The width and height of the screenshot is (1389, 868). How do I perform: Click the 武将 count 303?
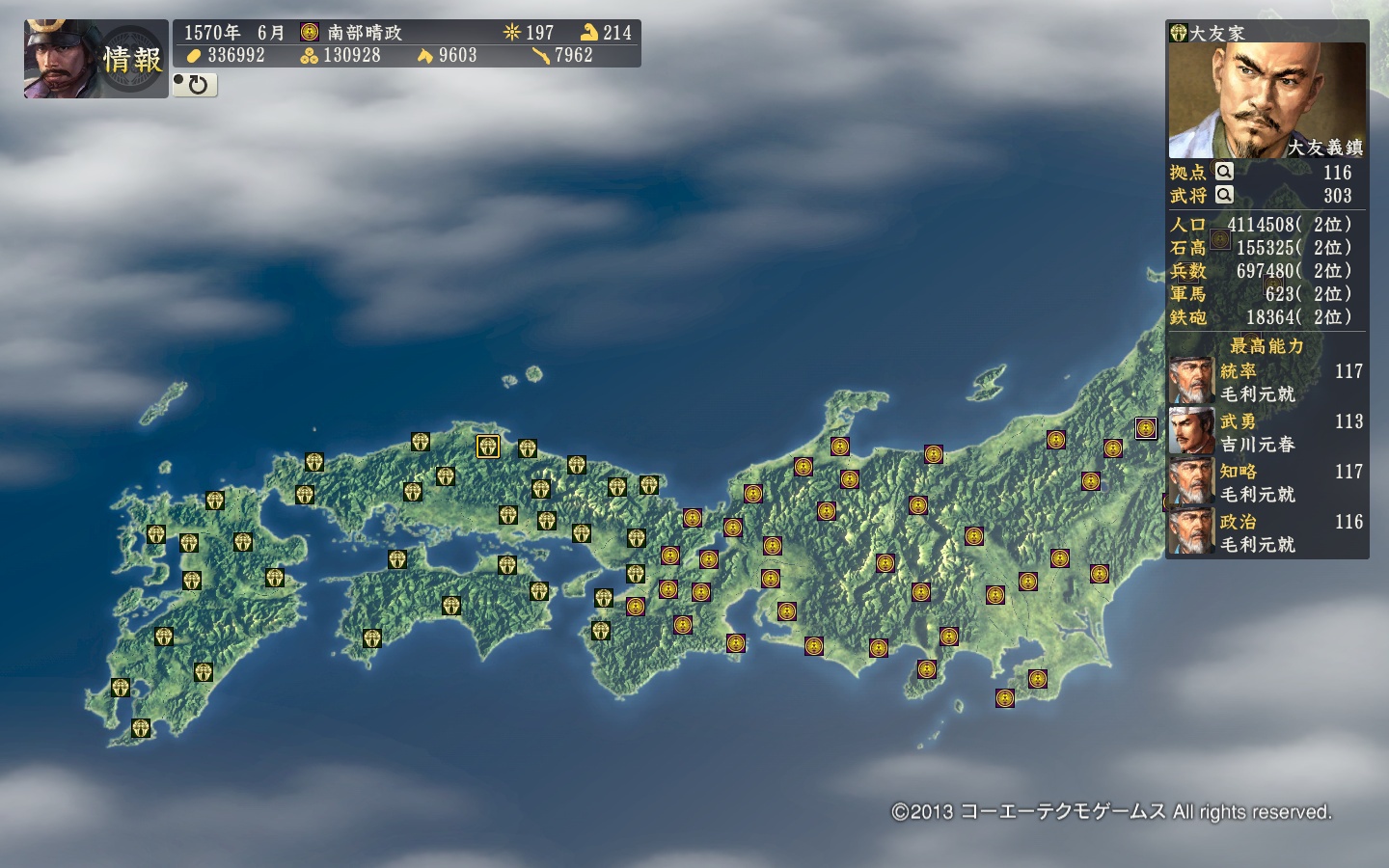click(1337, 196)
